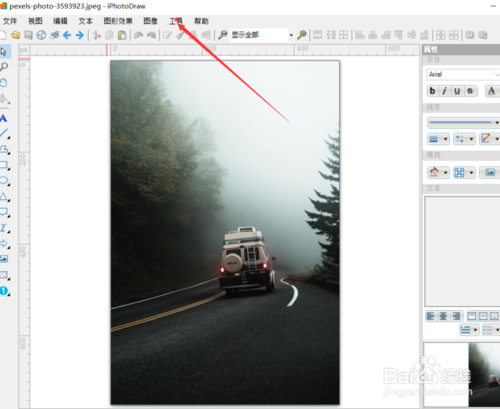Open the zoom level dropdown

click(x=291, y=35)
